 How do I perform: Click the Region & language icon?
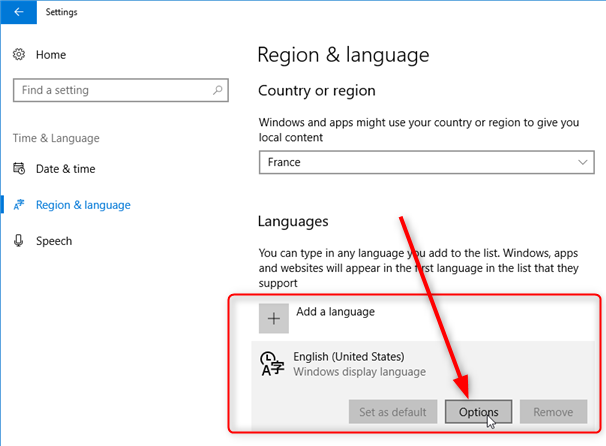[19, 204]
